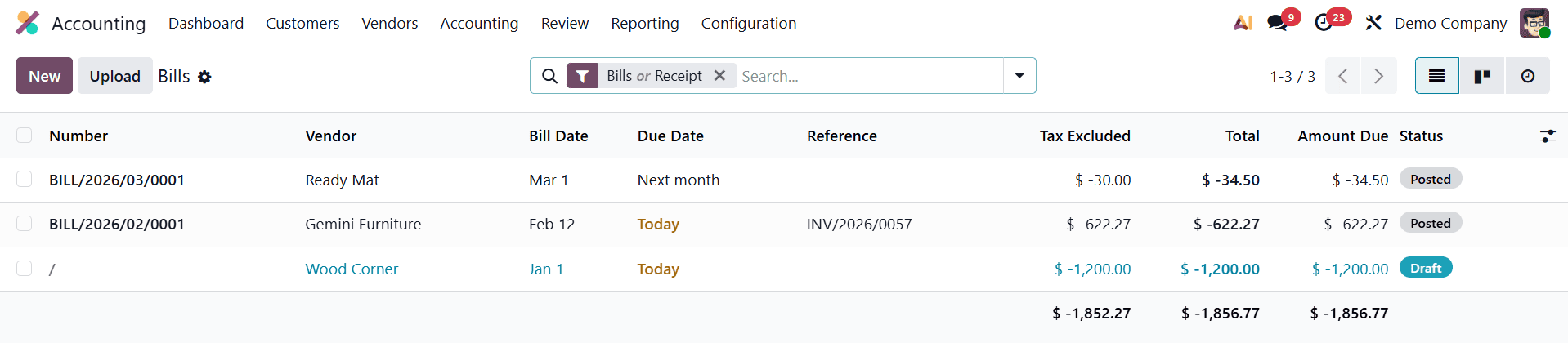Open the Bills gear settings icon
The height and width of the screenshot is (343, 1568).
(204, 77)
